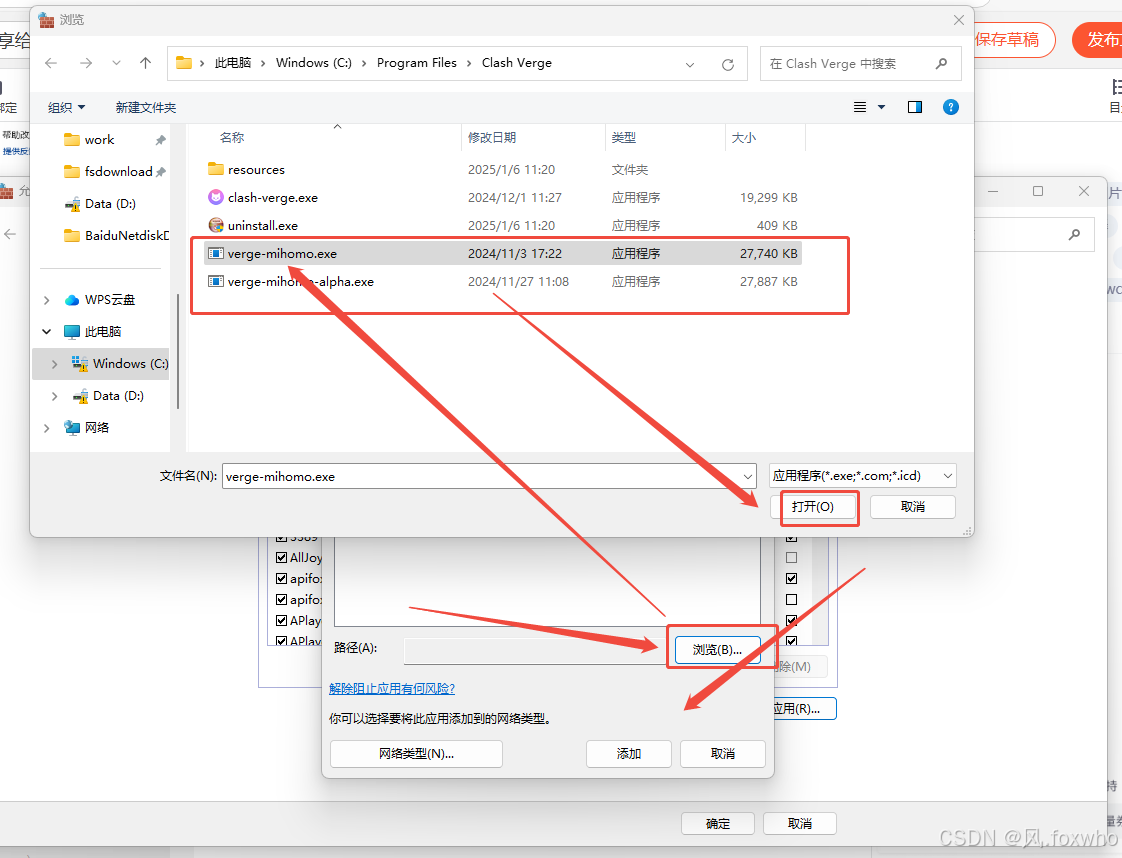Click the 打开(O) button
The height and width of the screenshot is (858, 1122).
813,507
